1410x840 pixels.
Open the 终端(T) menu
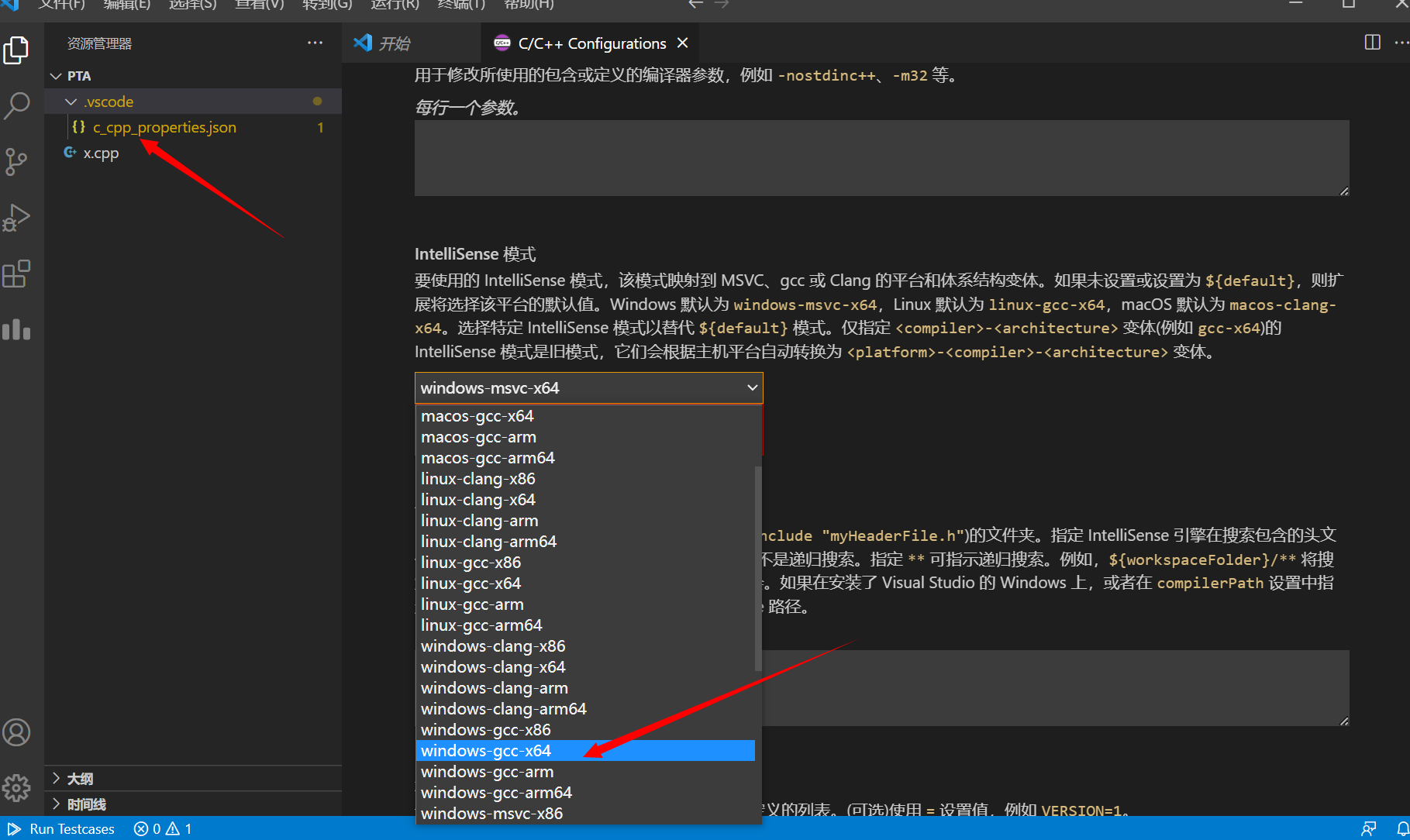[x=461, y=5]
